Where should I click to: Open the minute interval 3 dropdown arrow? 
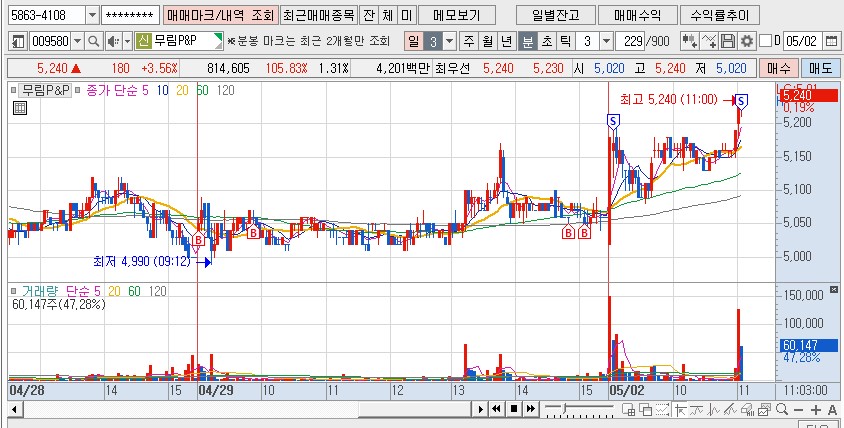(606, 41)
